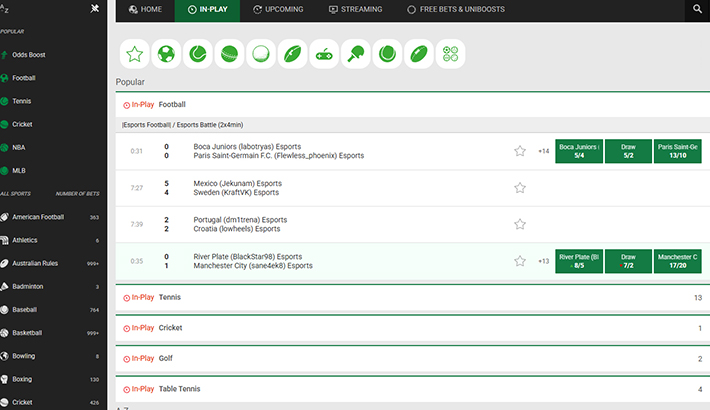The width and height of the screenshot is (710, 410).
Task: Expand the In-Play Golf section
Action: point(413,358)
